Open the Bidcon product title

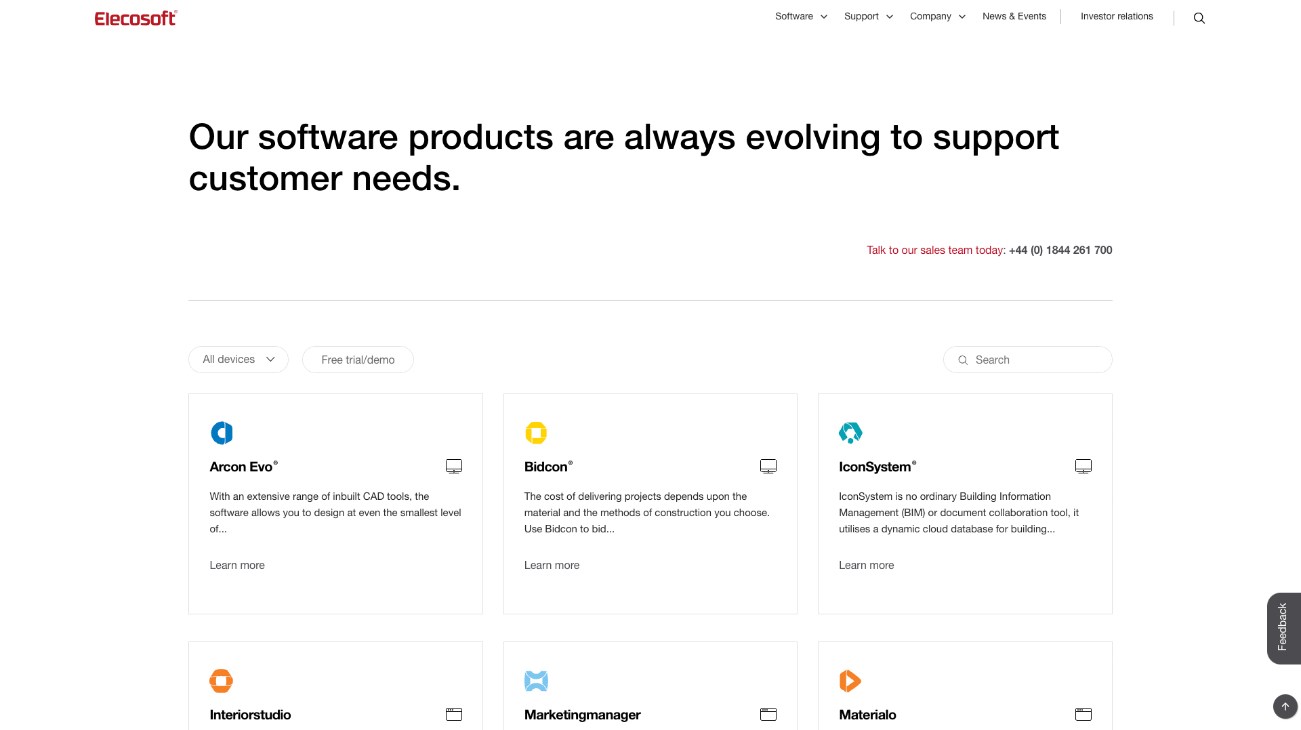tap(548, 467)
